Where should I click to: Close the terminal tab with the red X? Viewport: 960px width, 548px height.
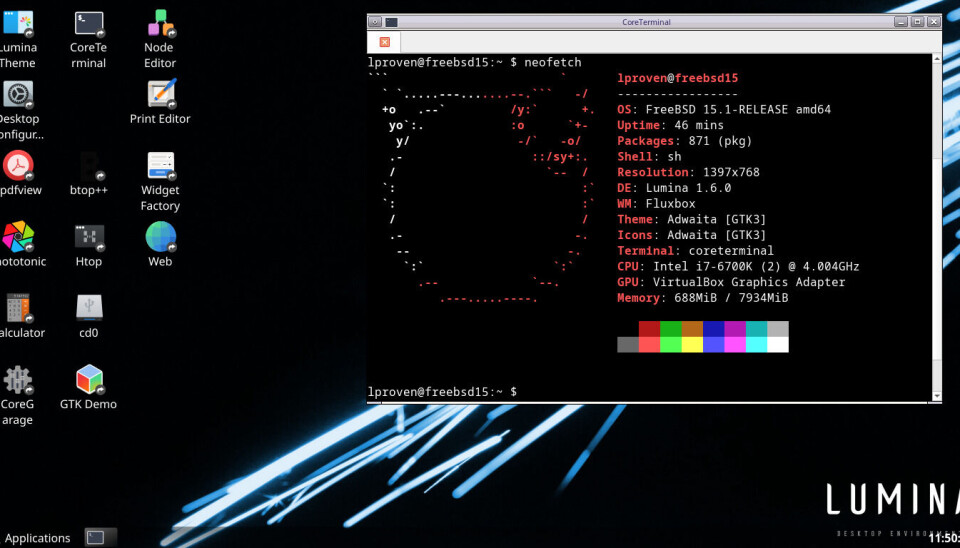pos(384,42)
